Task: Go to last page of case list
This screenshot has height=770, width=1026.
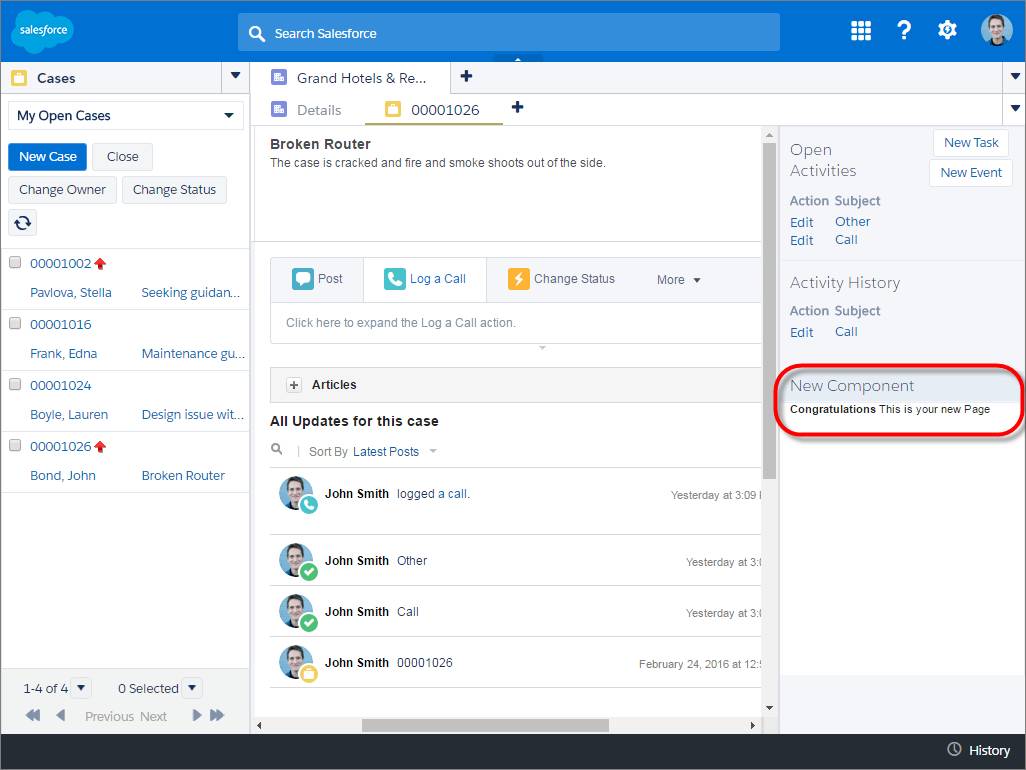Action: pyautogui.click(x=217, y=715)
